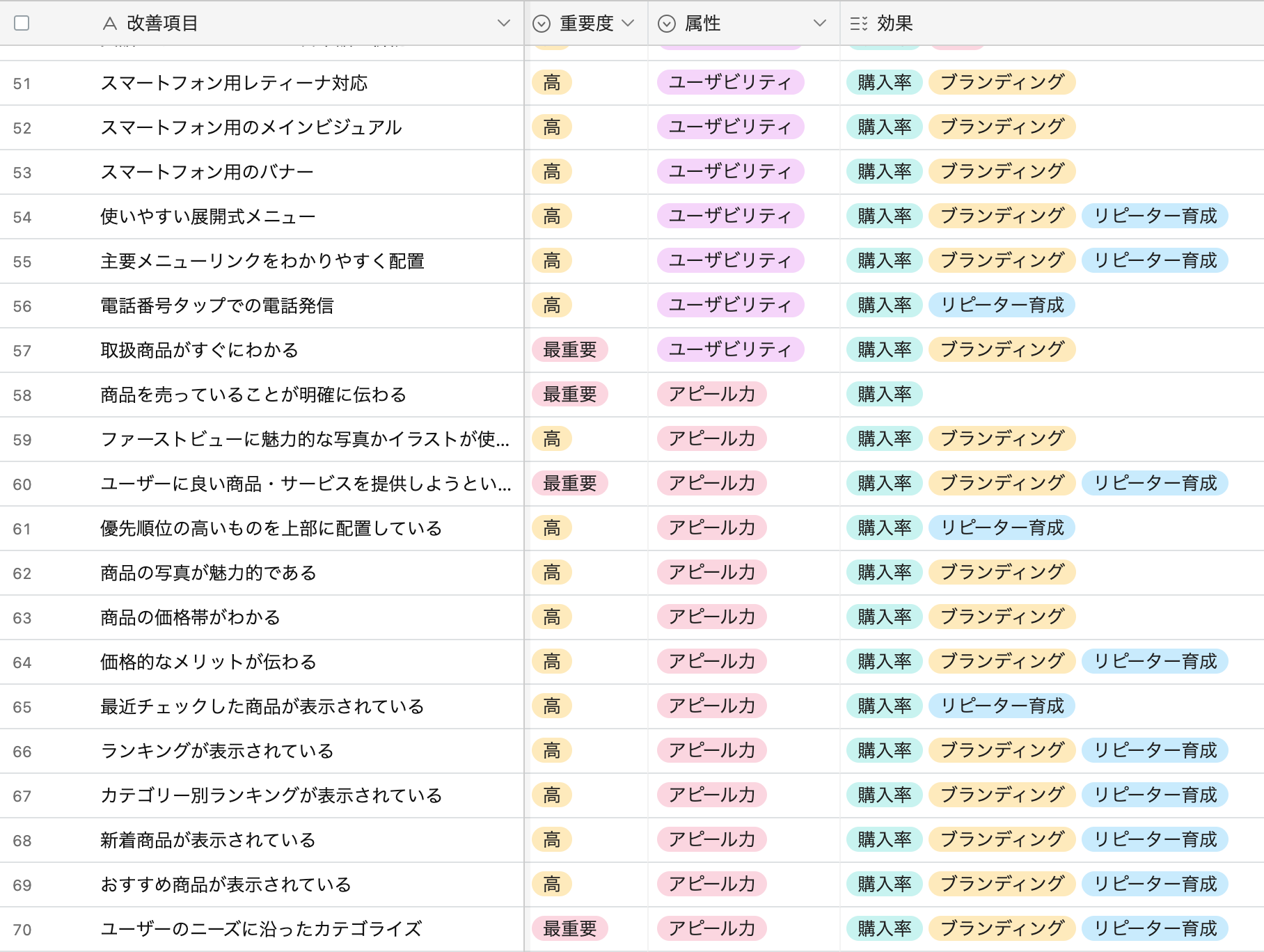Click the リピーター育成 tag in row 68
The image size is (1264, 952).
pos(1155,839)
